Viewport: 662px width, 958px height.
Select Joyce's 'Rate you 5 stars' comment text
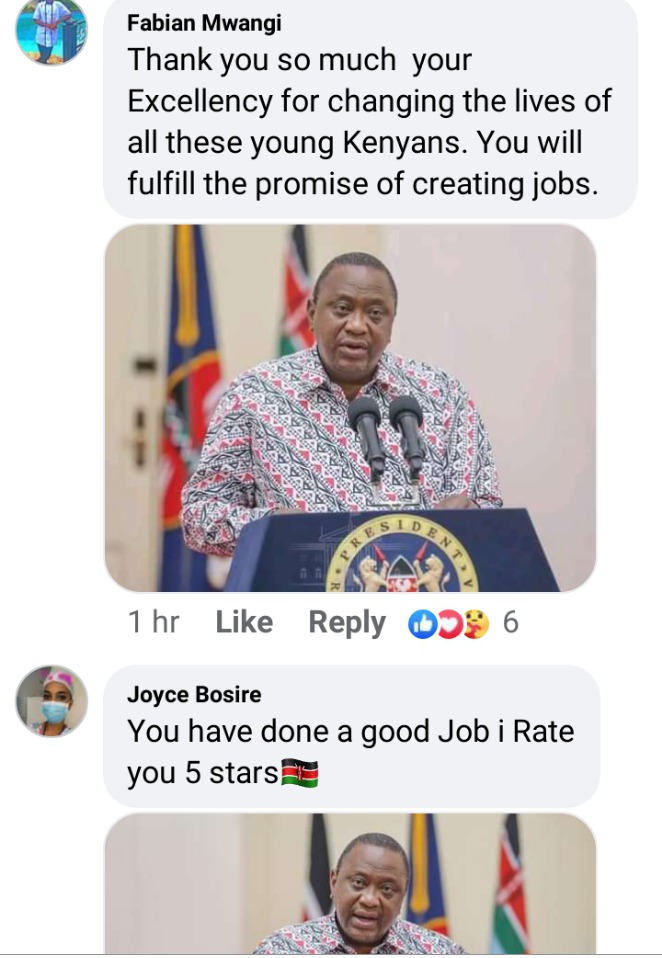351,753
